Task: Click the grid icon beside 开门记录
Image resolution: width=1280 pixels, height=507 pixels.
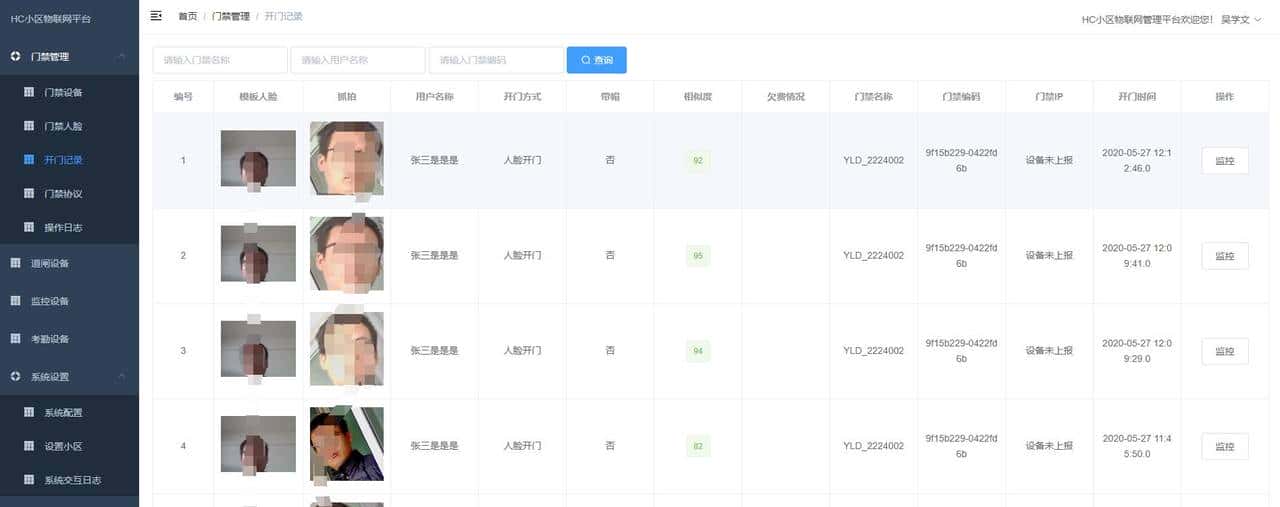Action: [29, 160]
